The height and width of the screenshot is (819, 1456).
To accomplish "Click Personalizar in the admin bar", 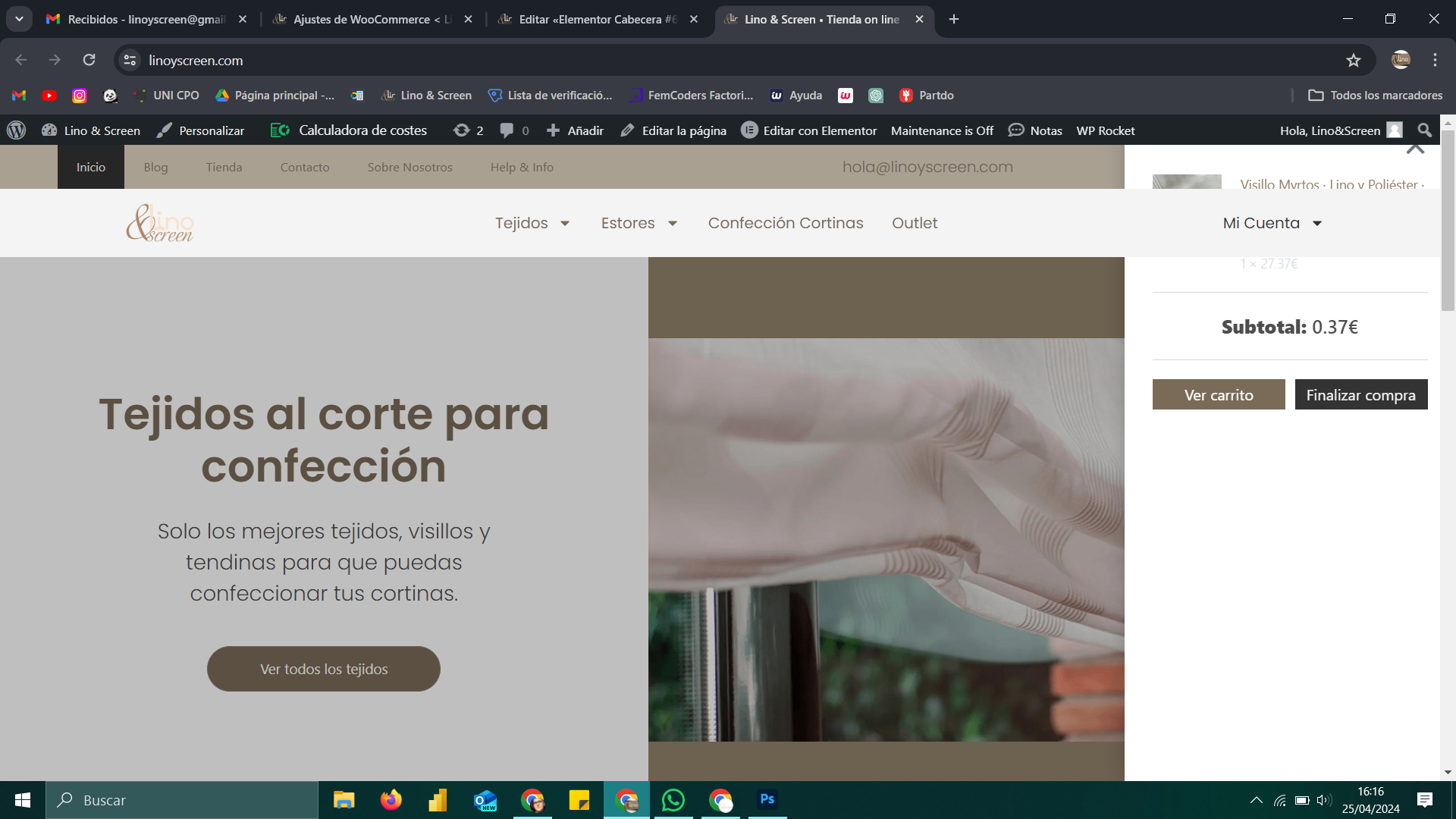I will tap(200, 130).
